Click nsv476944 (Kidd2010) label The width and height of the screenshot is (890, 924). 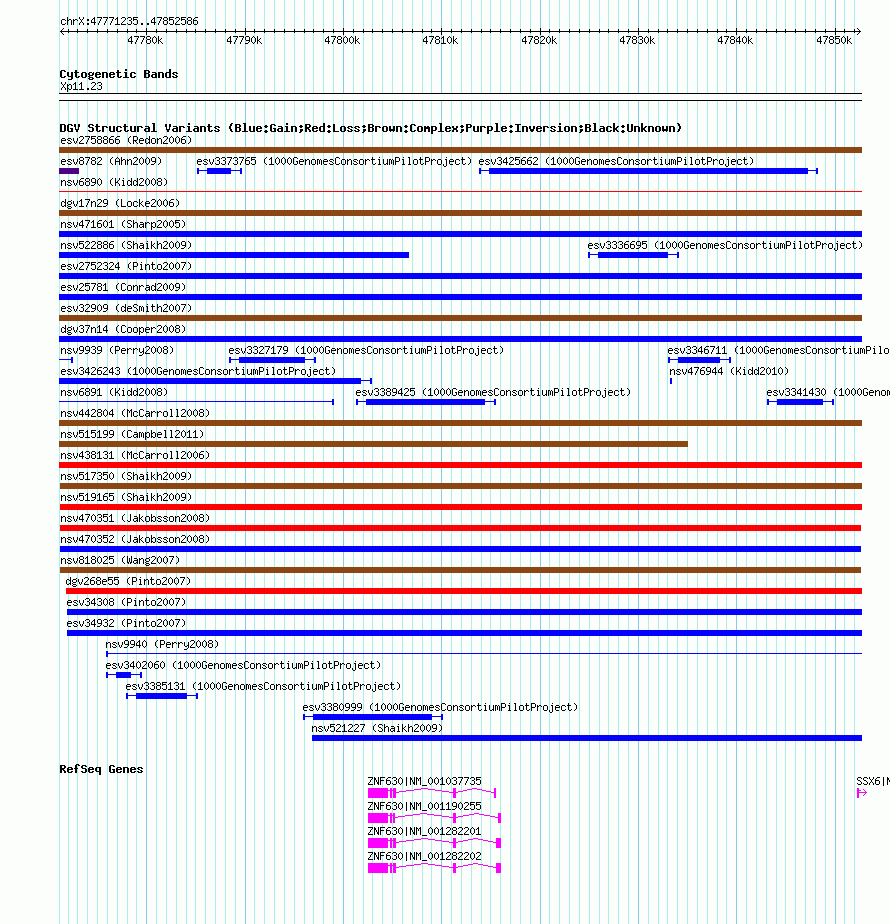(729, 371)
